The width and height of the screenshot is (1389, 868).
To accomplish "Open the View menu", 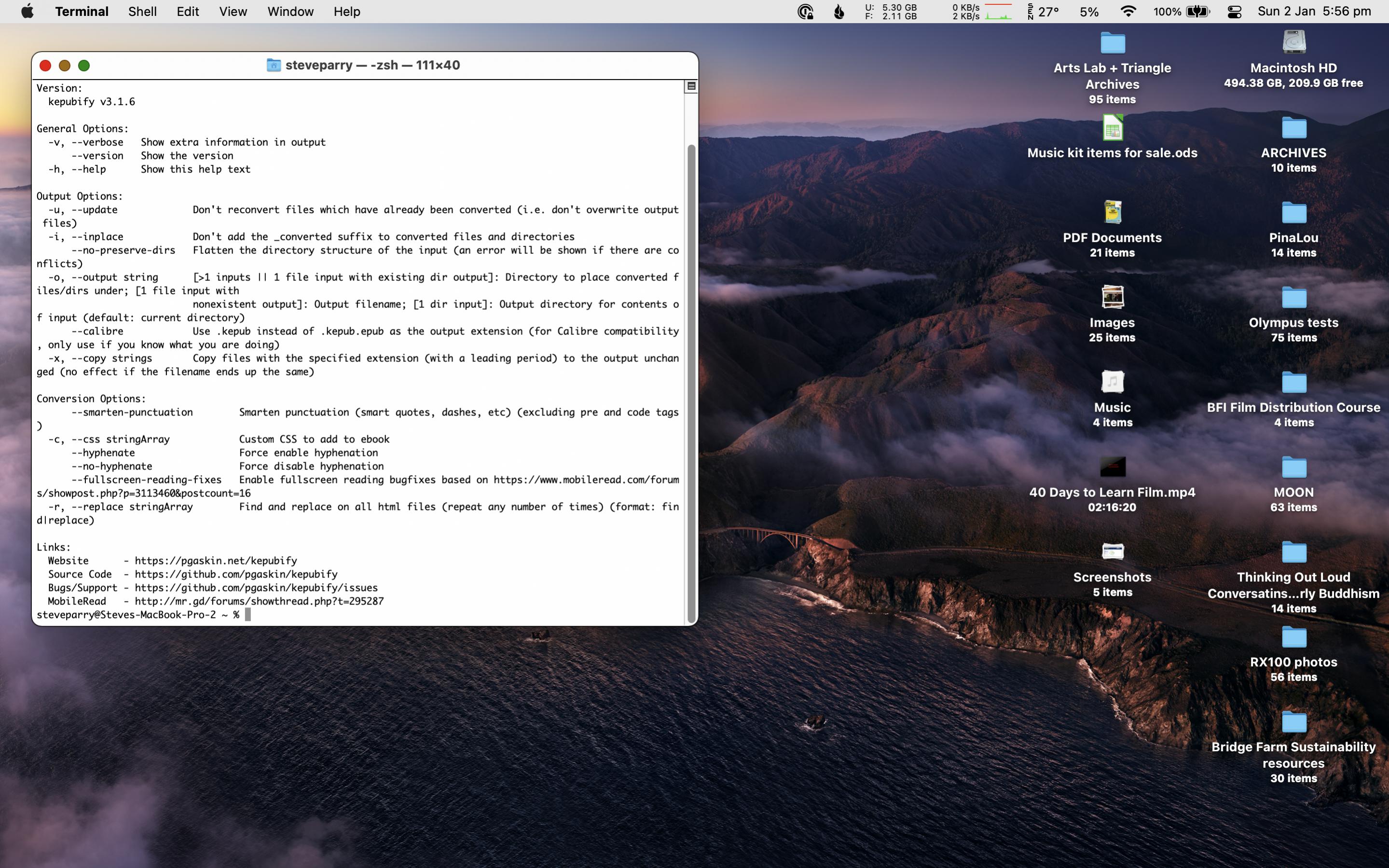I will (x=233, y=12).
